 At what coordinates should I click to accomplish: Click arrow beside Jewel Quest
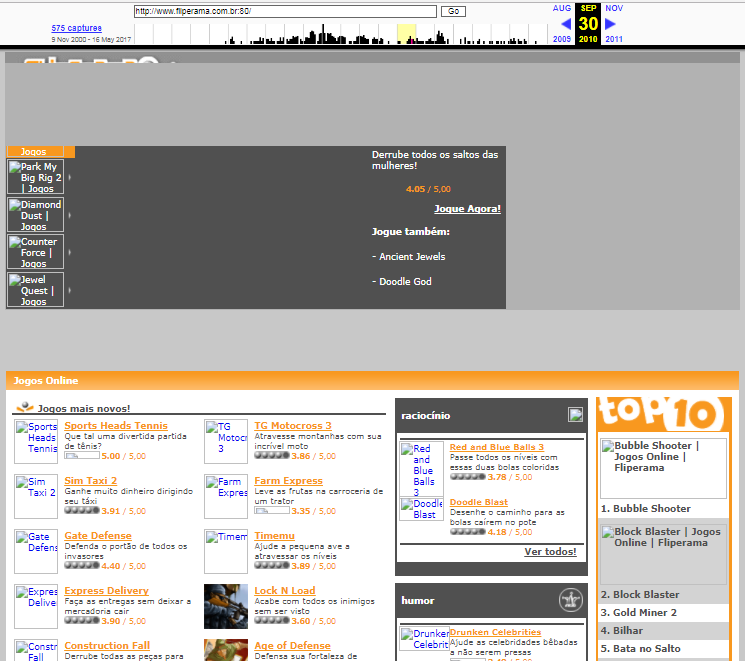tap(69, 290)
